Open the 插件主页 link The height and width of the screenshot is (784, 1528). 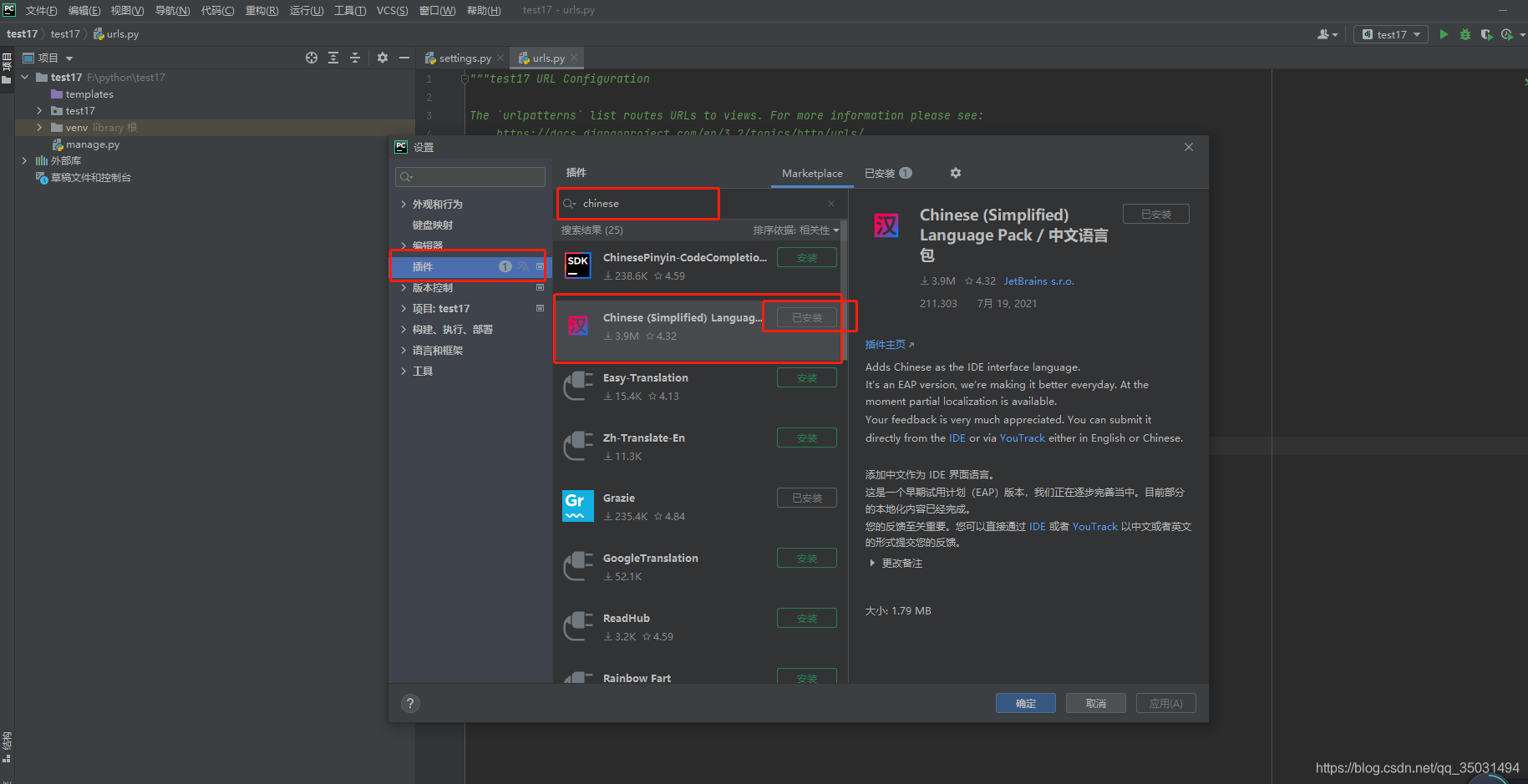(890, 345)
